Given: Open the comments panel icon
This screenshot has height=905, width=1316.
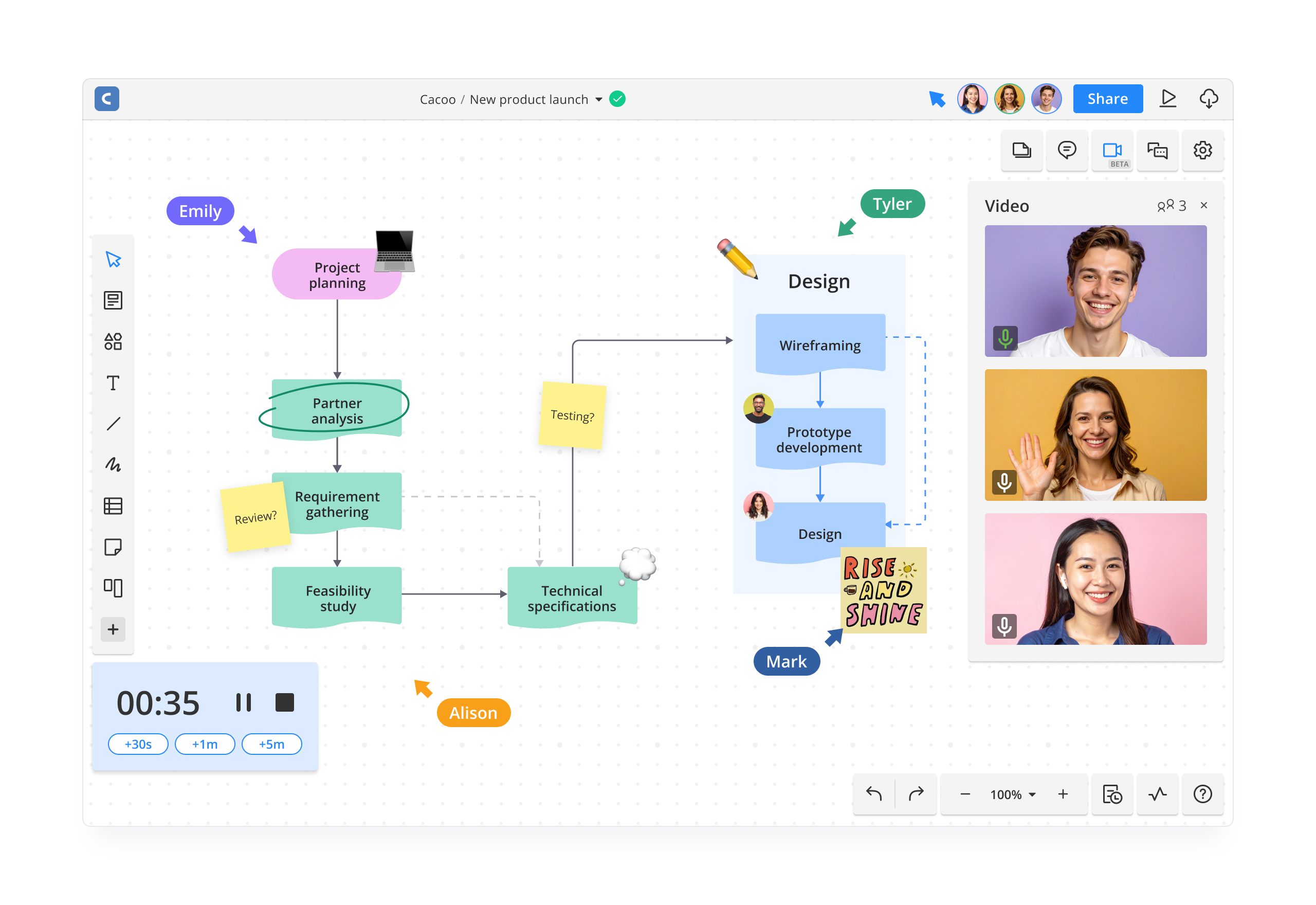Looking at the screenshot, I should pos(1066,150).
